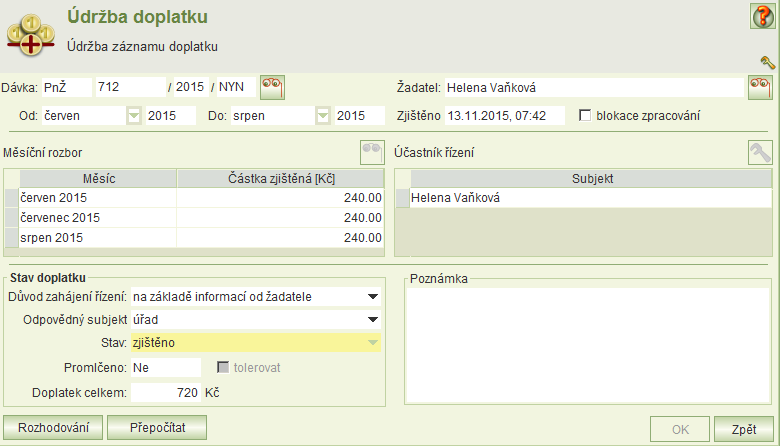The width and height of the screenshot is (780, 446).
Task: View Žadatel details with the glasses icon
Action: click(761, 88)
